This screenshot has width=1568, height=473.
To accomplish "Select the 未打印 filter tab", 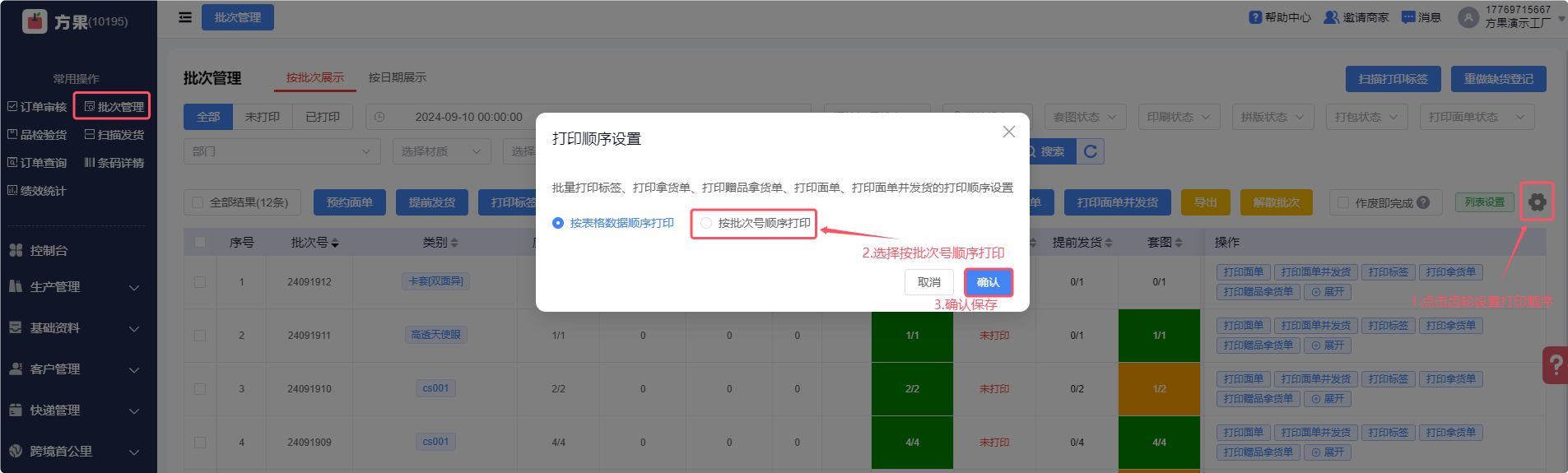I will [263, 117].
